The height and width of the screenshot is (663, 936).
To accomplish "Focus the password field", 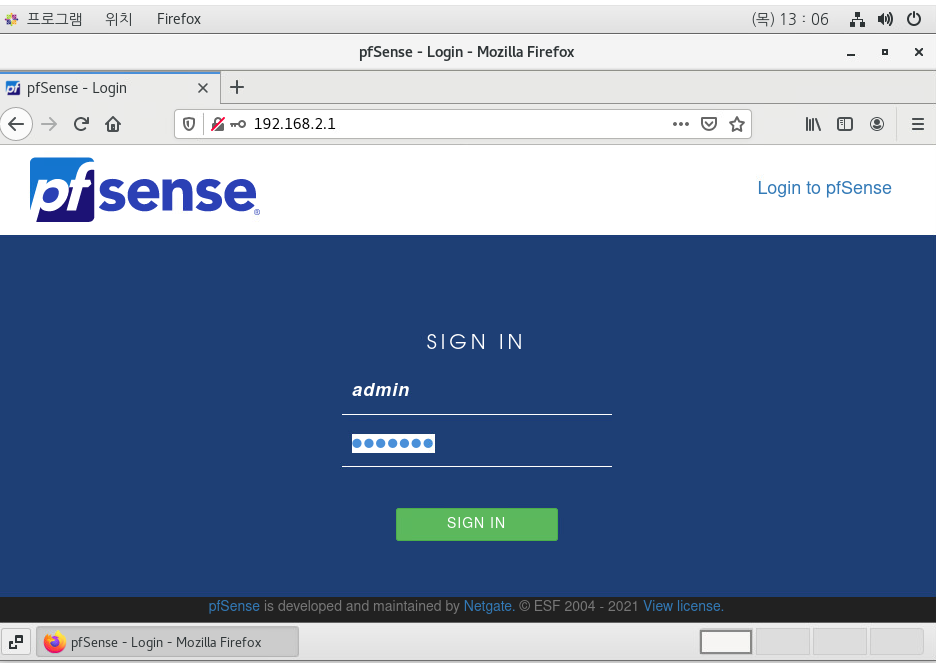I will point(476,443).
